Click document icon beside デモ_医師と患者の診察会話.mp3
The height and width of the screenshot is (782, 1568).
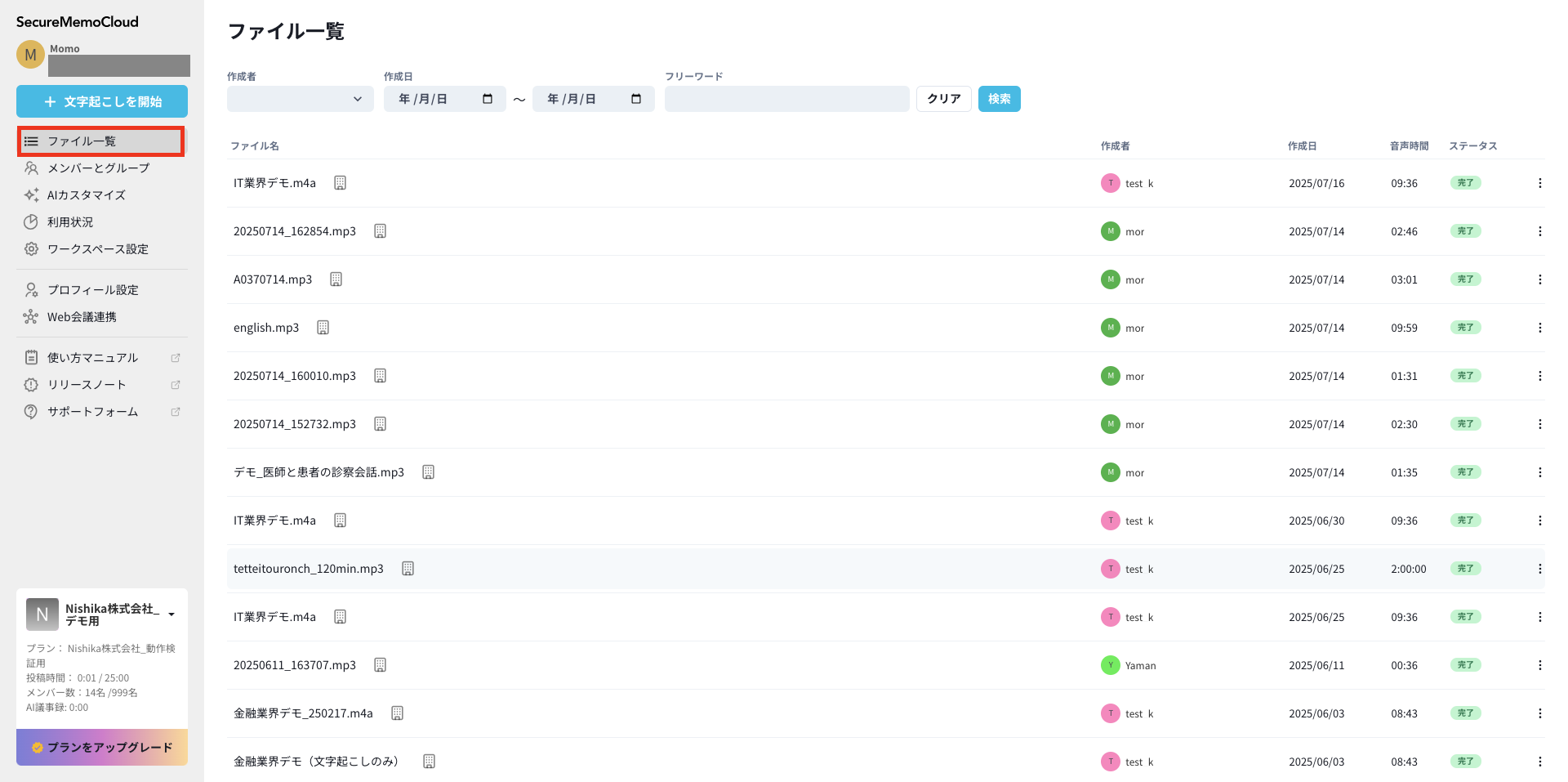428,472
